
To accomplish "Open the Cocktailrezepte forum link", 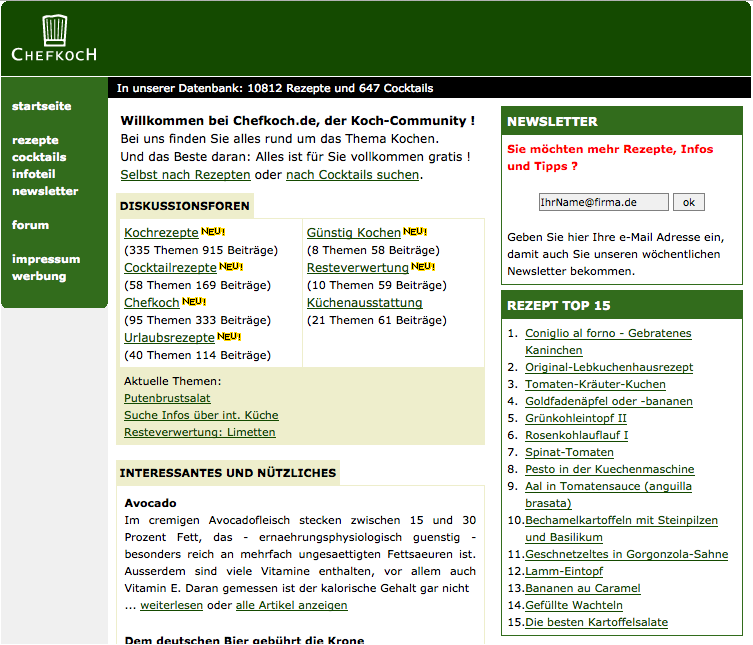I will coord(170,268).
